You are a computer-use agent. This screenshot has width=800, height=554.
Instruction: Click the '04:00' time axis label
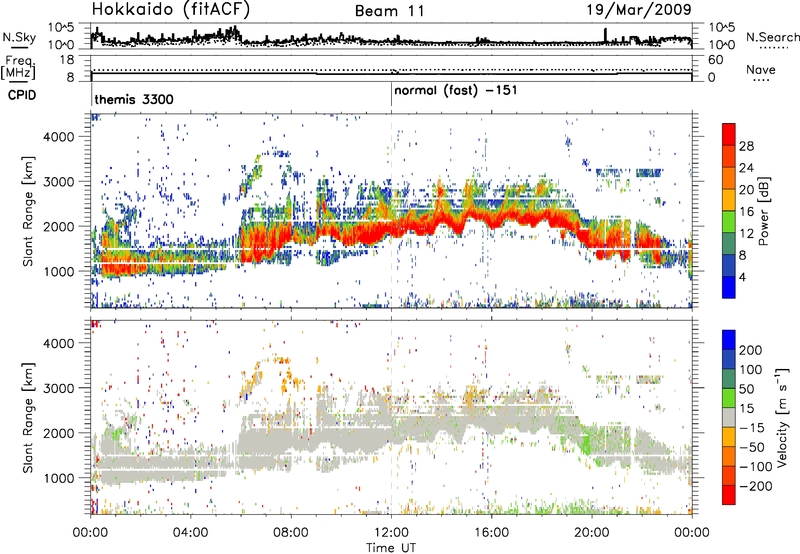pyautogui.click(x=190, y=533)
